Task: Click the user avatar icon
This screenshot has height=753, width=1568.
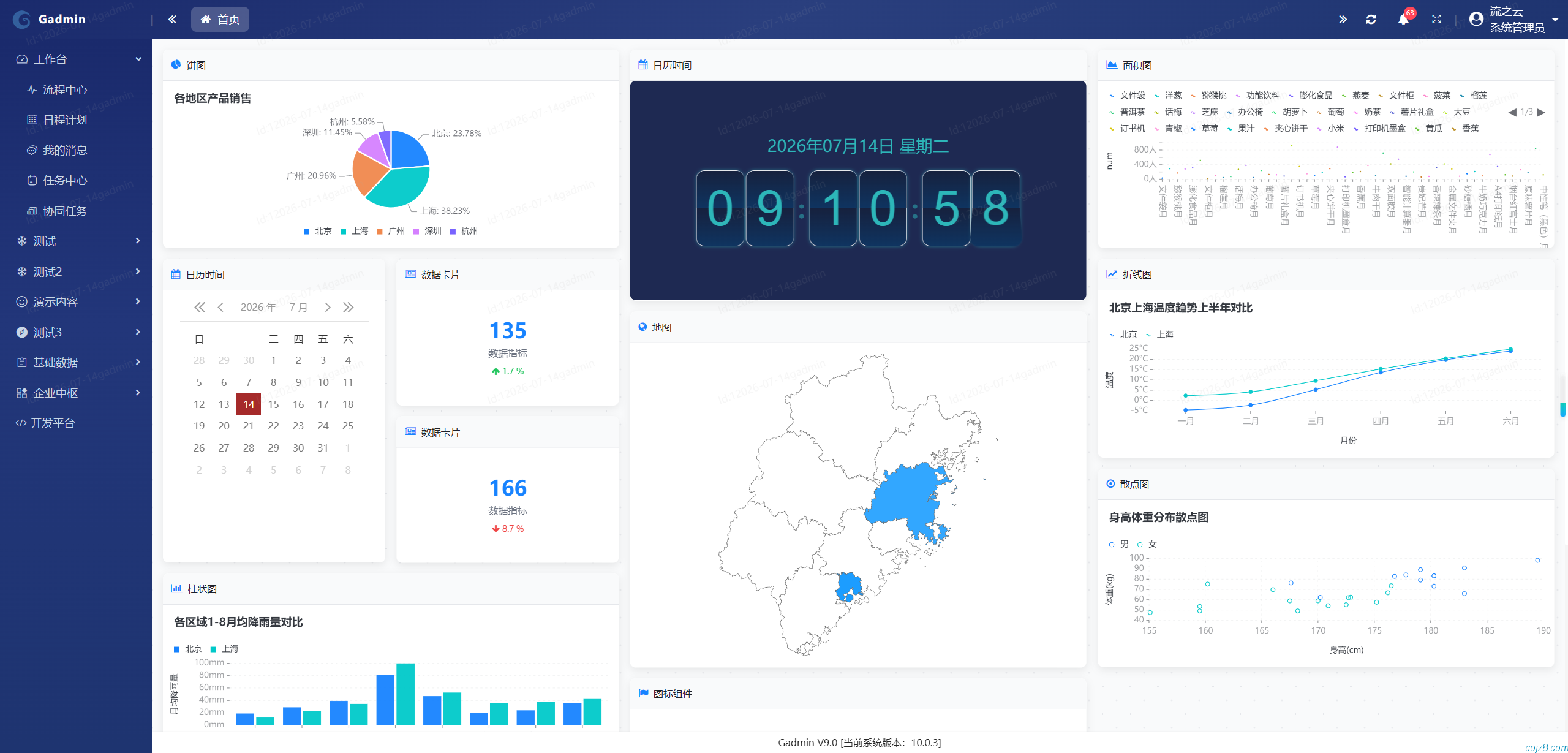Action: pos(1476,19)
